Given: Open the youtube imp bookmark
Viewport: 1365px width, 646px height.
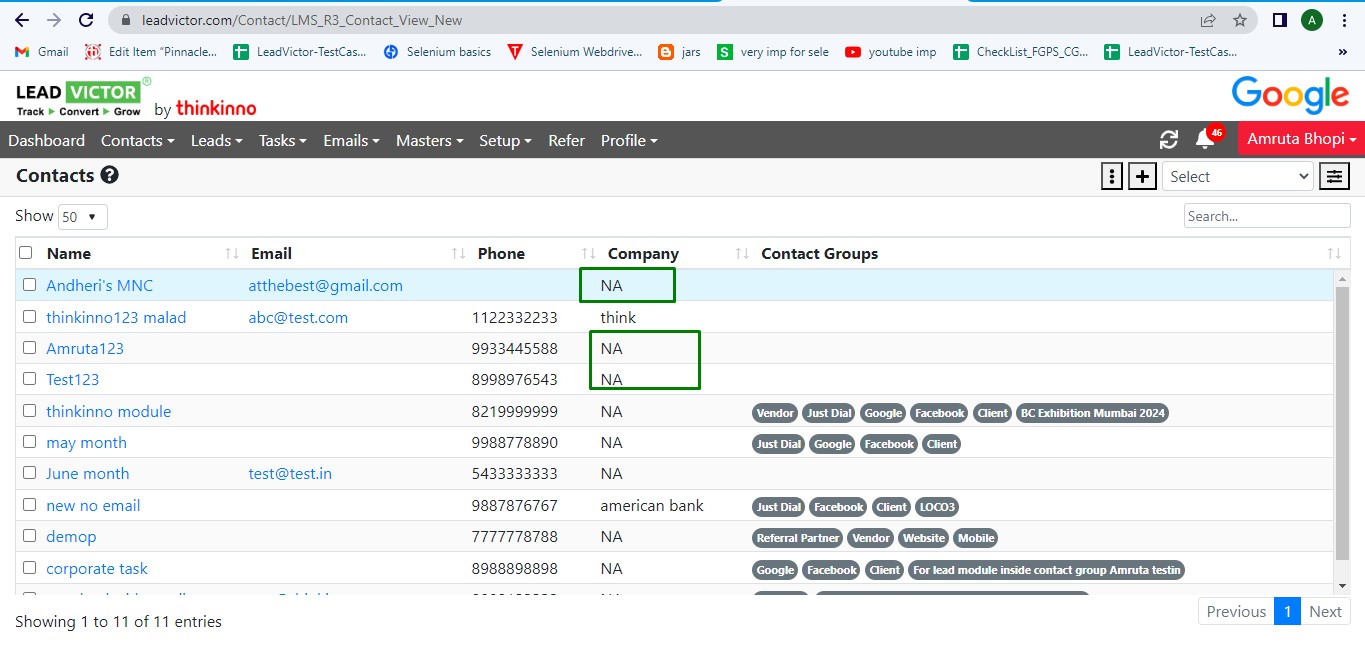Looking at the screenshot, I should (891, 52).
